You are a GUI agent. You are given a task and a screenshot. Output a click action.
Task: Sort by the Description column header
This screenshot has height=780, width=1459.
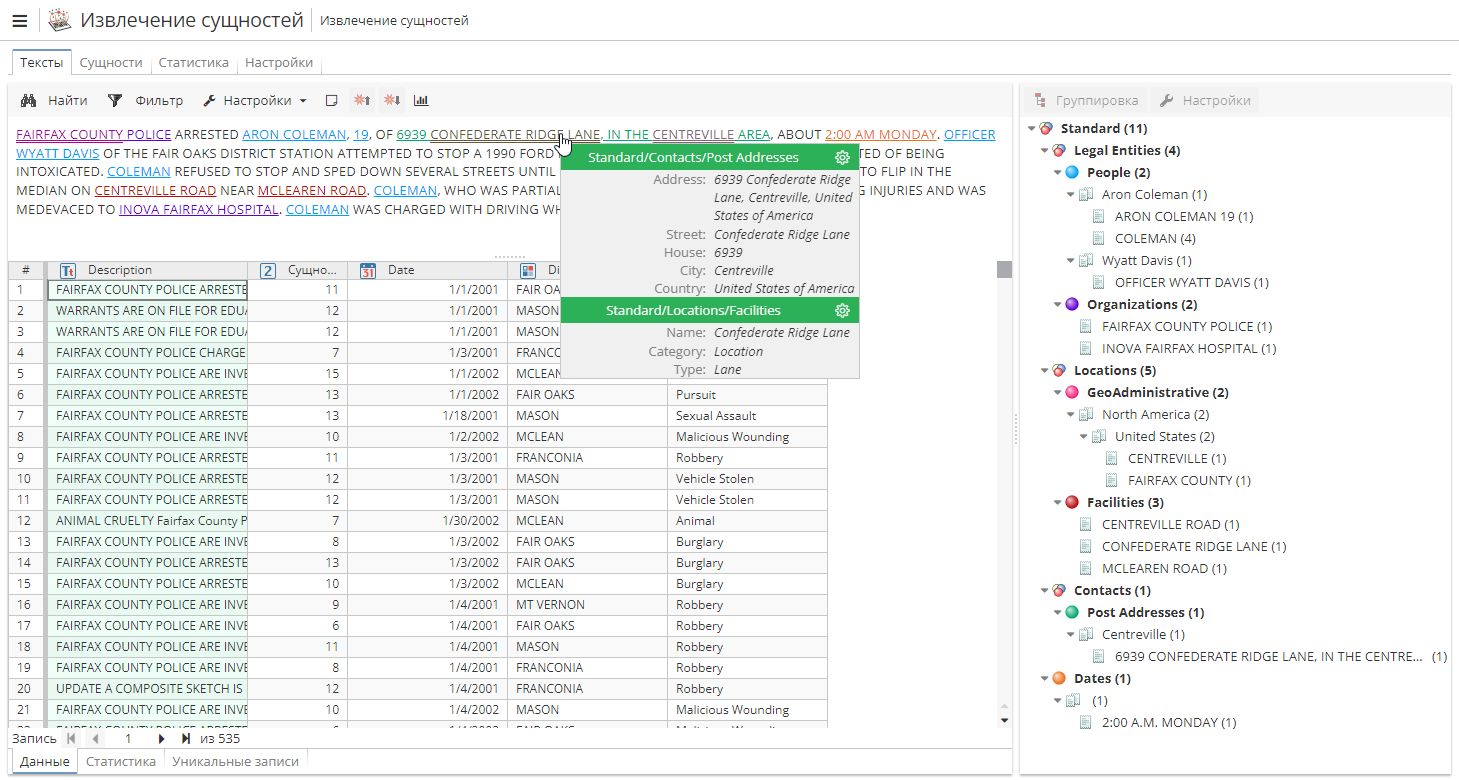click(147, 270)
